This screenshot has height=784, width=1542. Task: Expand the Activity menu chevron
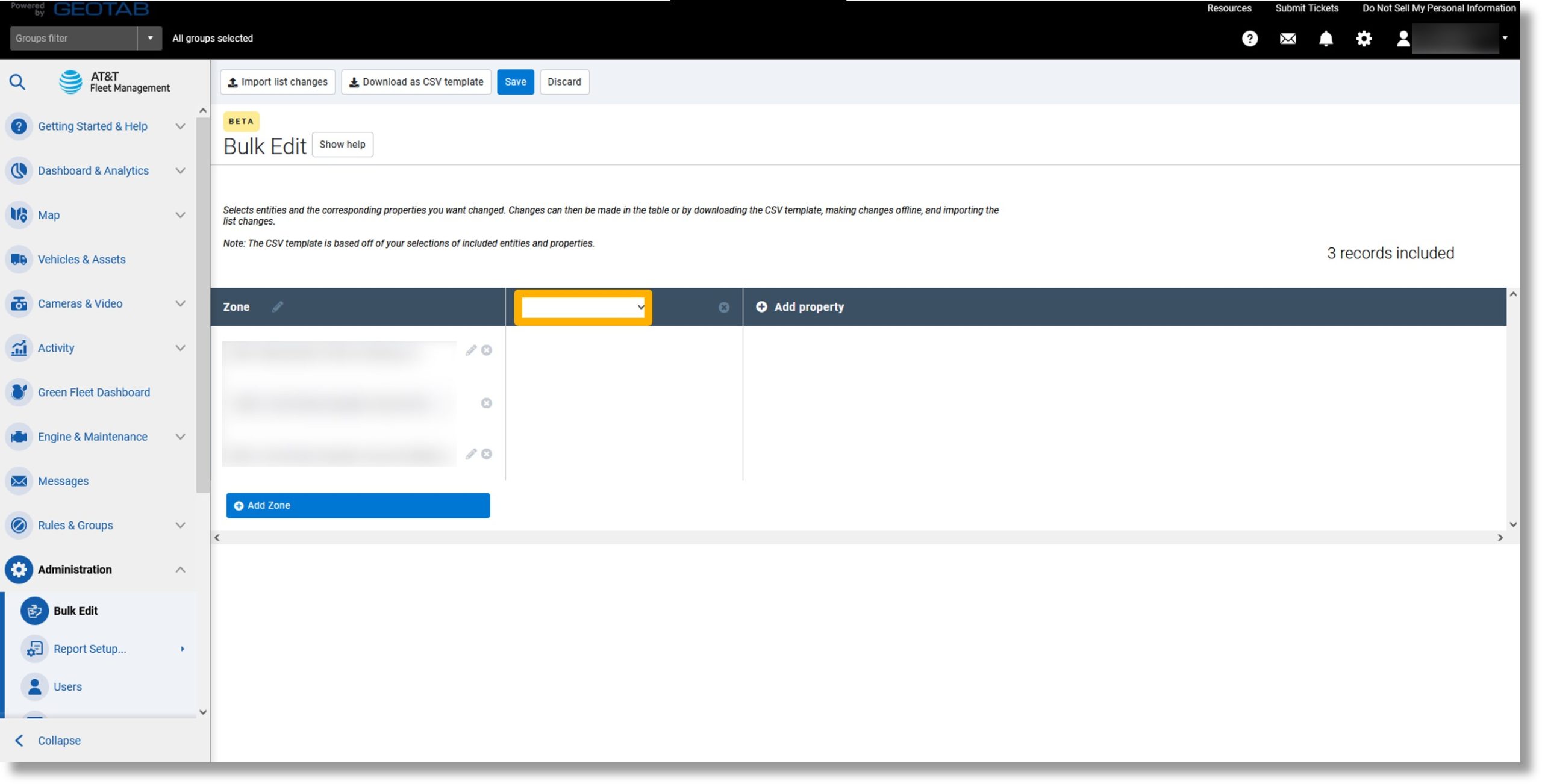[180, 348]
